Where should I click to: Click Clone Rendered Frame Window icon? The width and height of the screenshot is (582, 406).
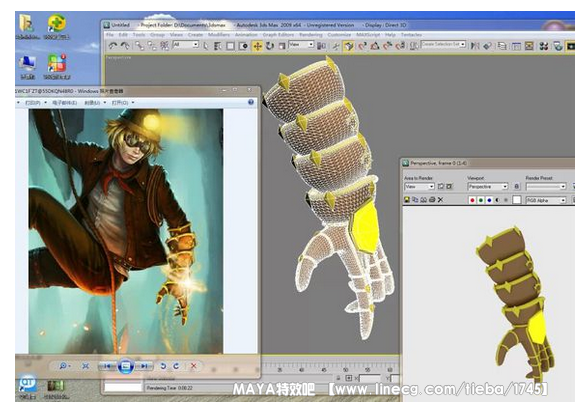click(x=424, y=200)
